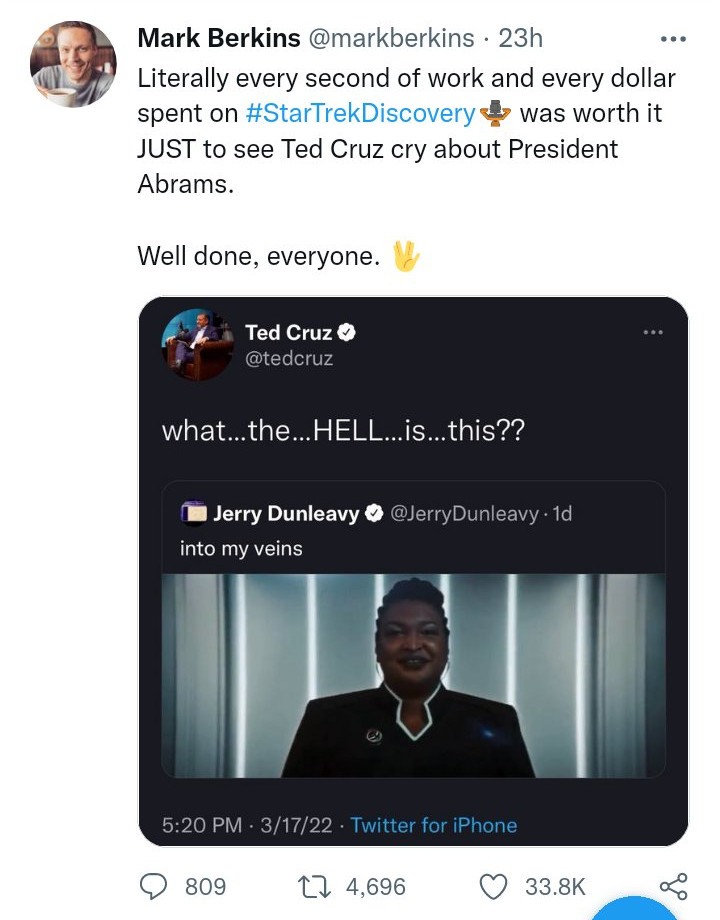Image resolution: width=720 pixels, height=920 pixels.
Task: Open Mark Berkins' profile avatar
Action: click(x=73, y=63)
